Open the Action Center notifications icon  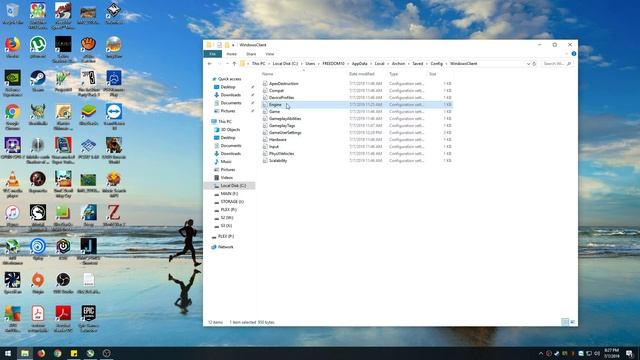pyautogui.click(x=629, y=353)
